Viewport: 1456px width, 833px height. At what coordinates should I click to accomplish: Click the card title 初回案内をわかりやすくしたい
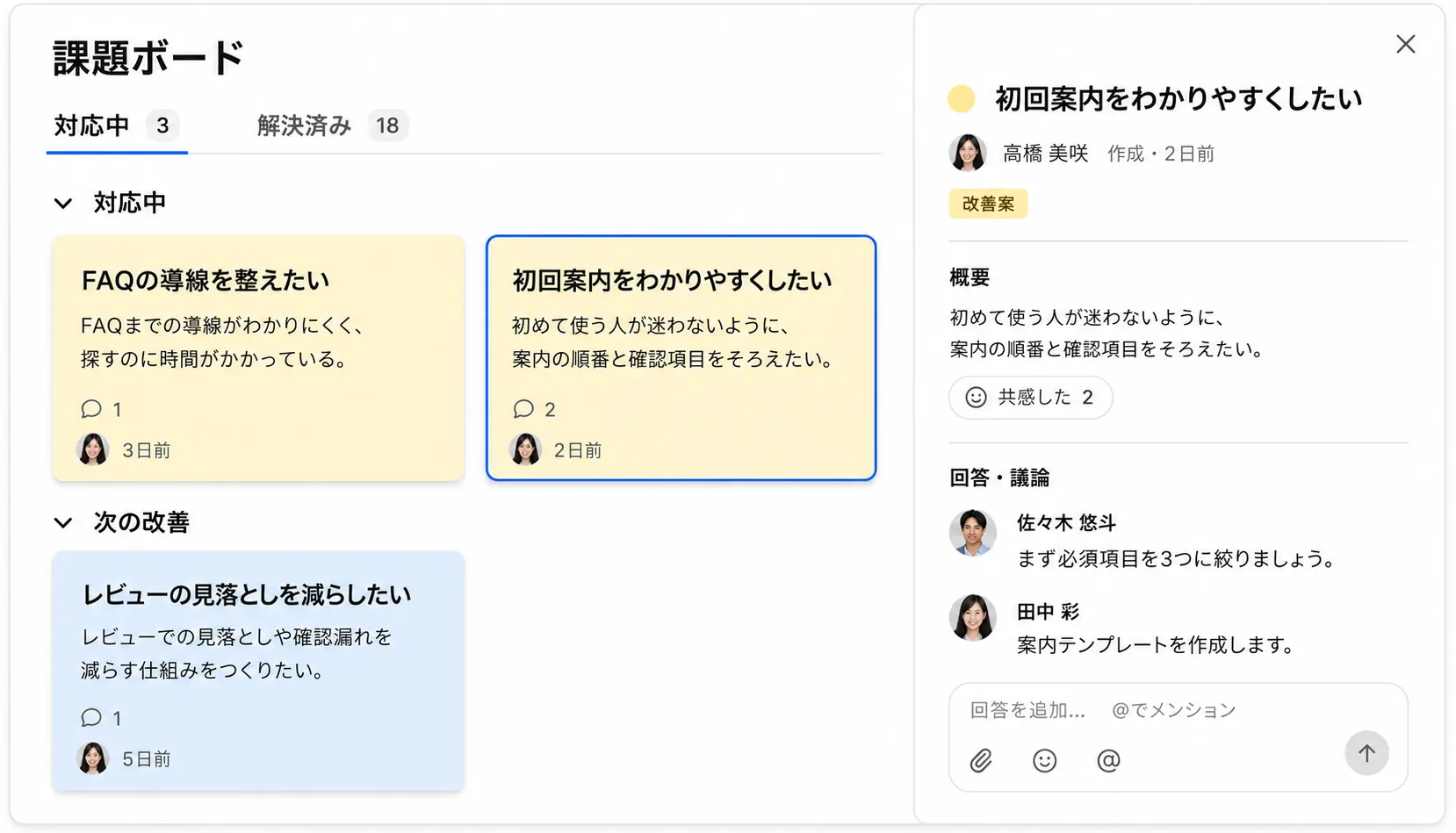pyautogui.click(x=672, y=281)
